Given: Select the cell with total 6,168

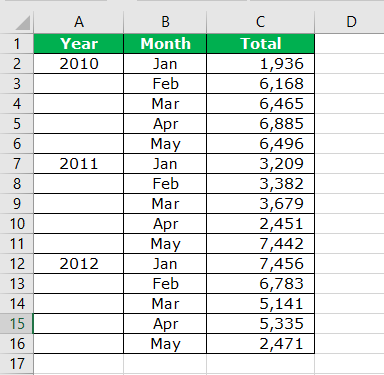Looking at the screenshot, I should tap(261, 84).
